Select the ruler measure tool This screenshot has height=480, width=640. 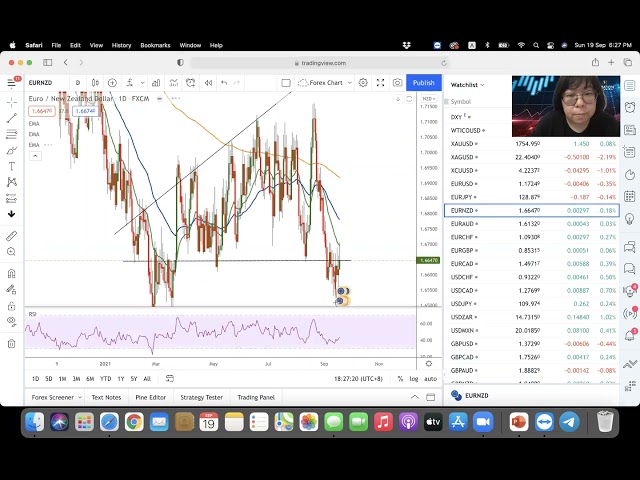[12, 236]
